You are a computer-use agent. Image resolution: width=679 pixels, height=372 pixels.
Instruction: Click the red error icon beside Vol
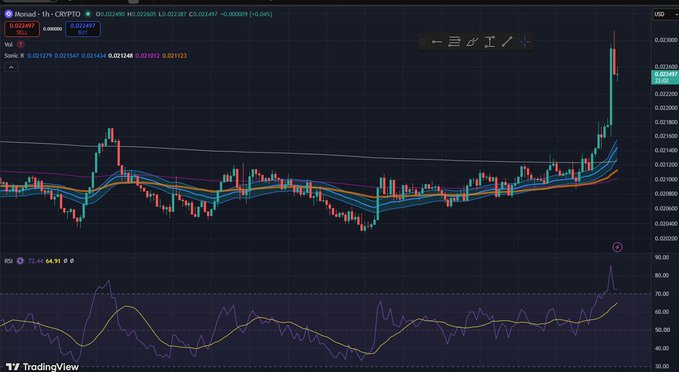(20, 44)
